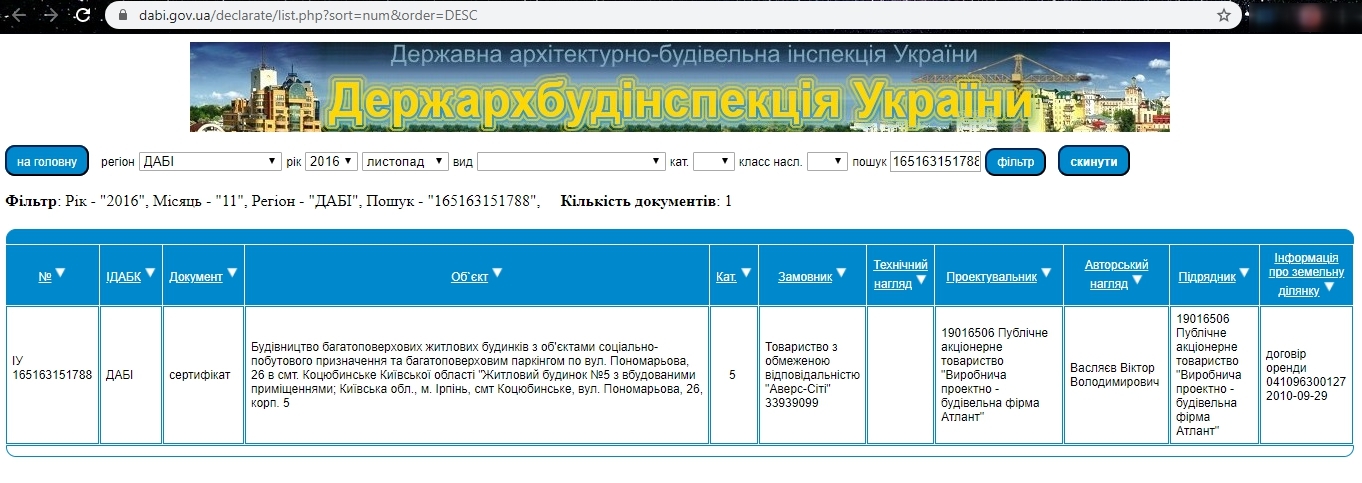Click the Кількість документів: 1 text
The width and height of the screenshot is (1362, 483).
point(646,201)
